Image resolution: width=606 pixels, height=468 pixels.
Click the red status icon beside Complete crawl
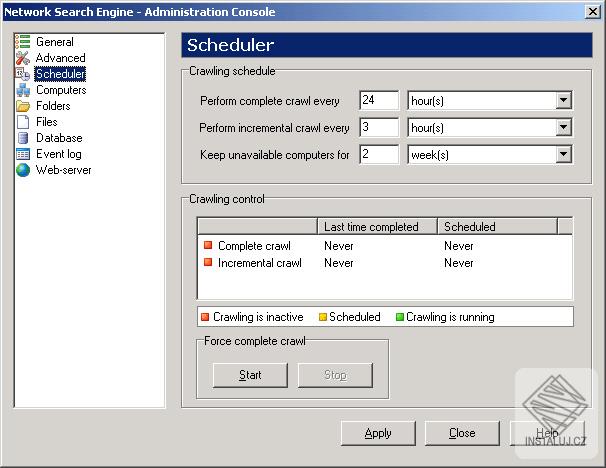pos(208,245)
